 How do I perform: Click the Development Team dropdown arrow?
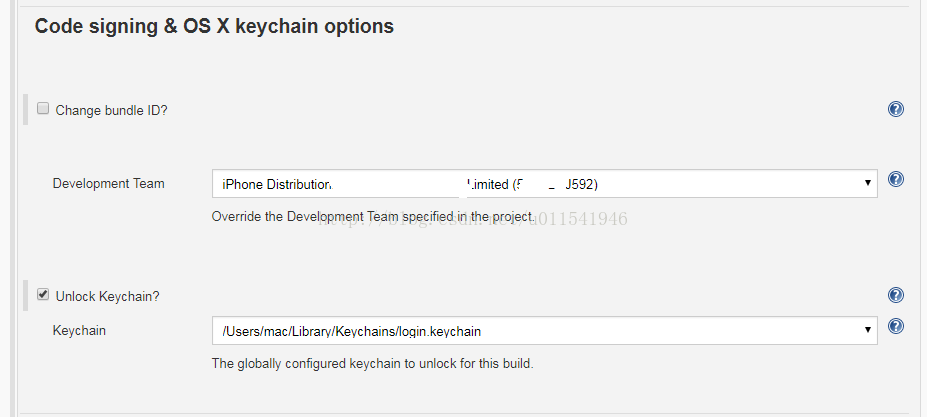(x=867, y=183)
